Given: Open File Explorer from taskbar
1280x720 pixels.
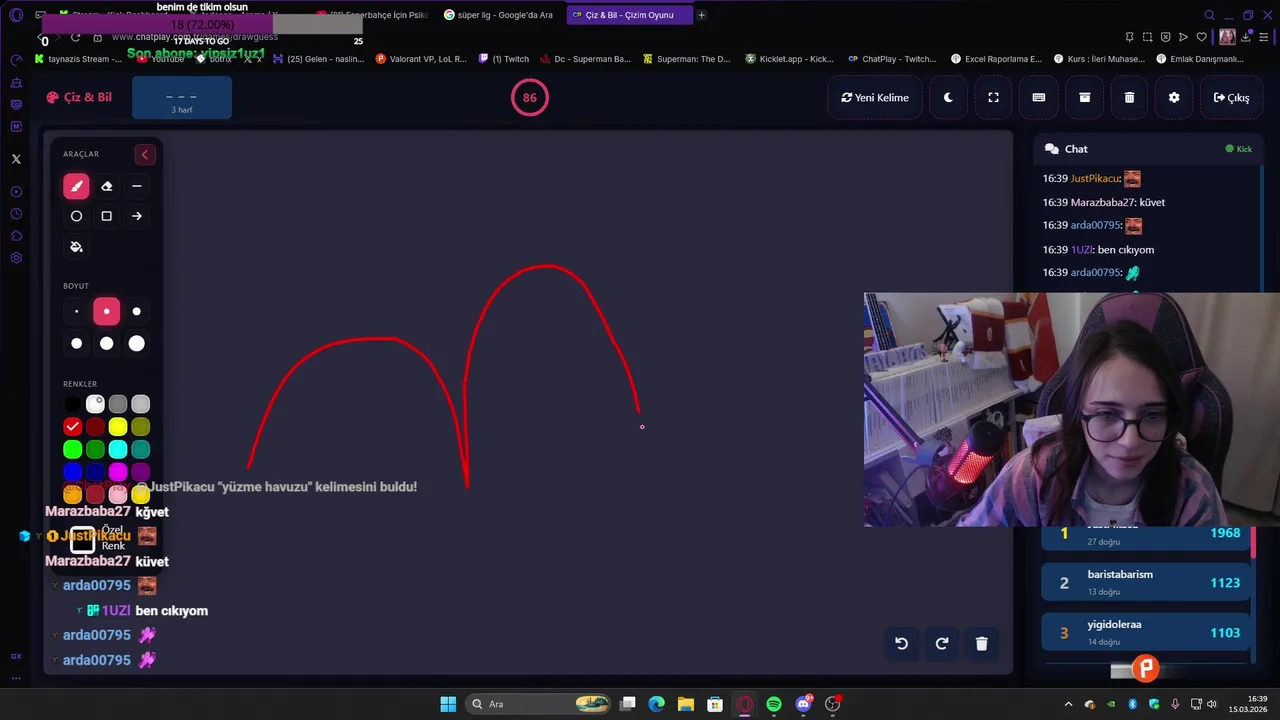Looking at the screenshot, I should (x=686, y=704).
